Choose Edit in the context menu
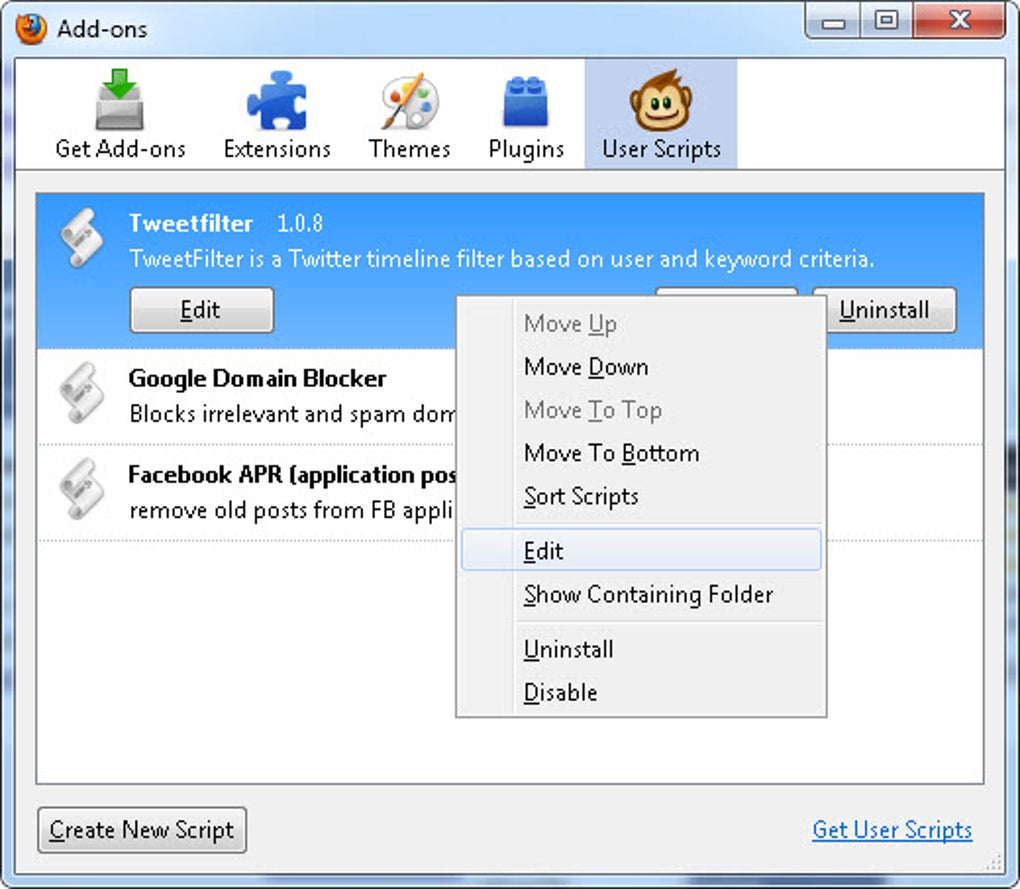Screen dimensions: 1020x889 pyautogui.click(x=641, y=550)
